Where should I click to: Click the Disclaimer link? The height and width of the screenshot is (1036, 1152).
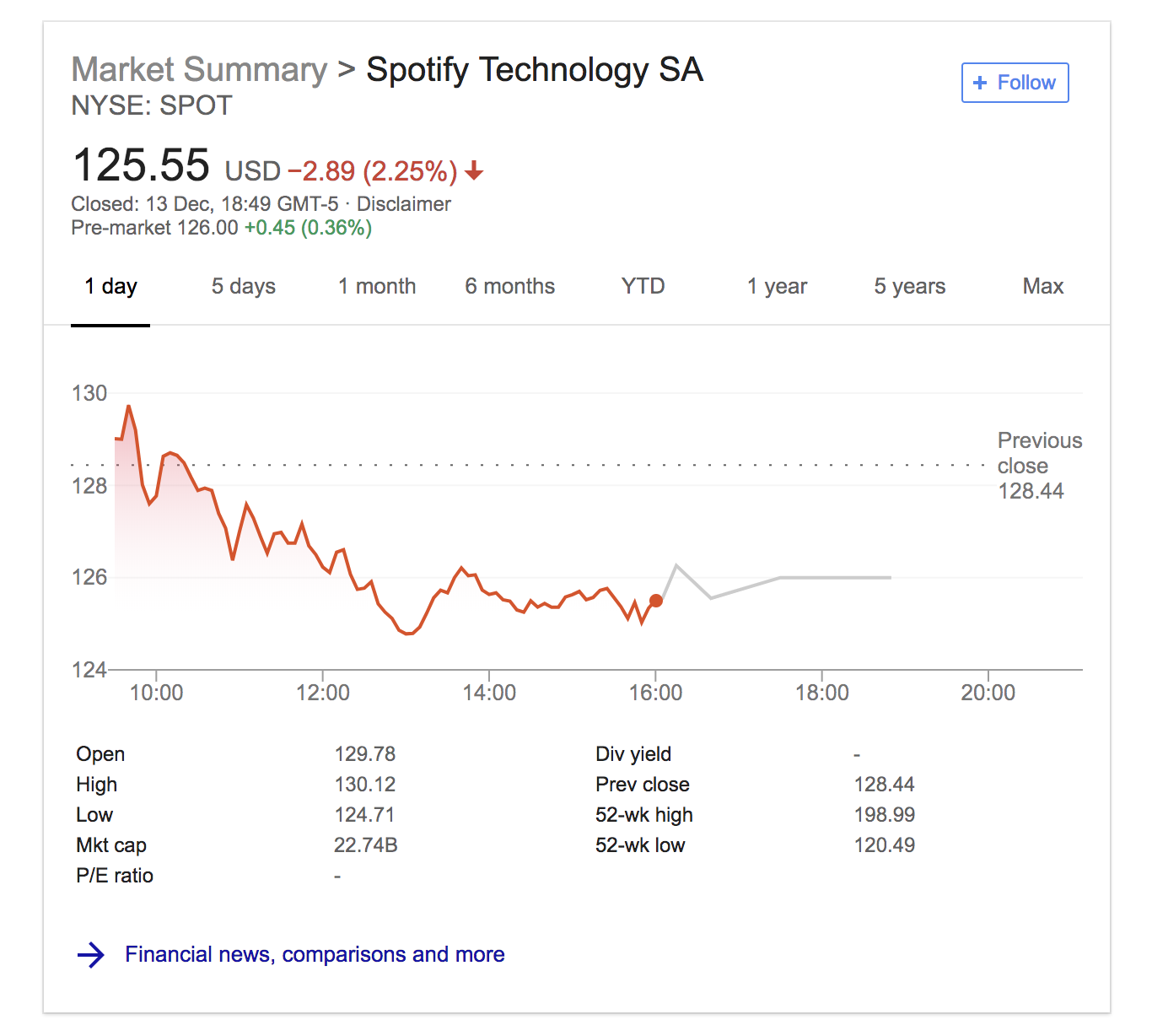click(403, 204)
